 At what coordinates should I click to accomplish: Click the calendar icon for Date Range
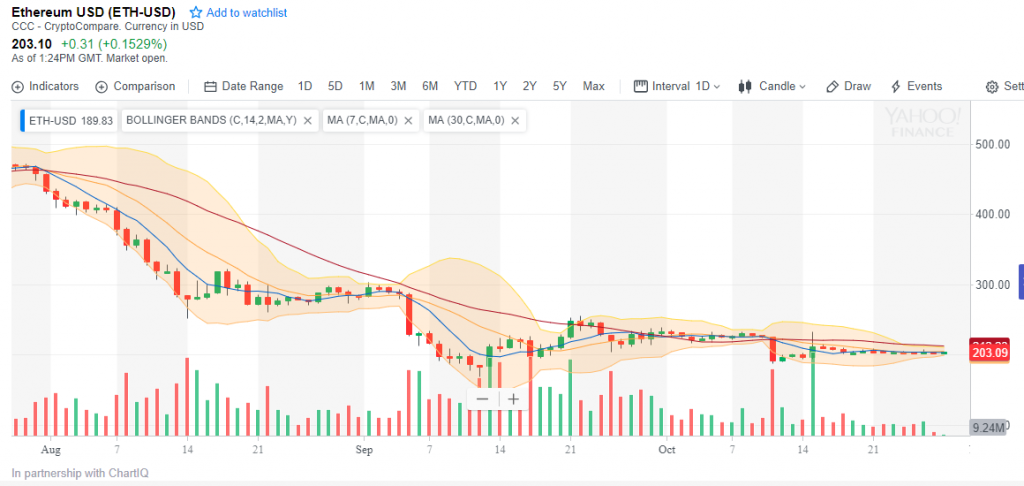click(x=210, y=87)
